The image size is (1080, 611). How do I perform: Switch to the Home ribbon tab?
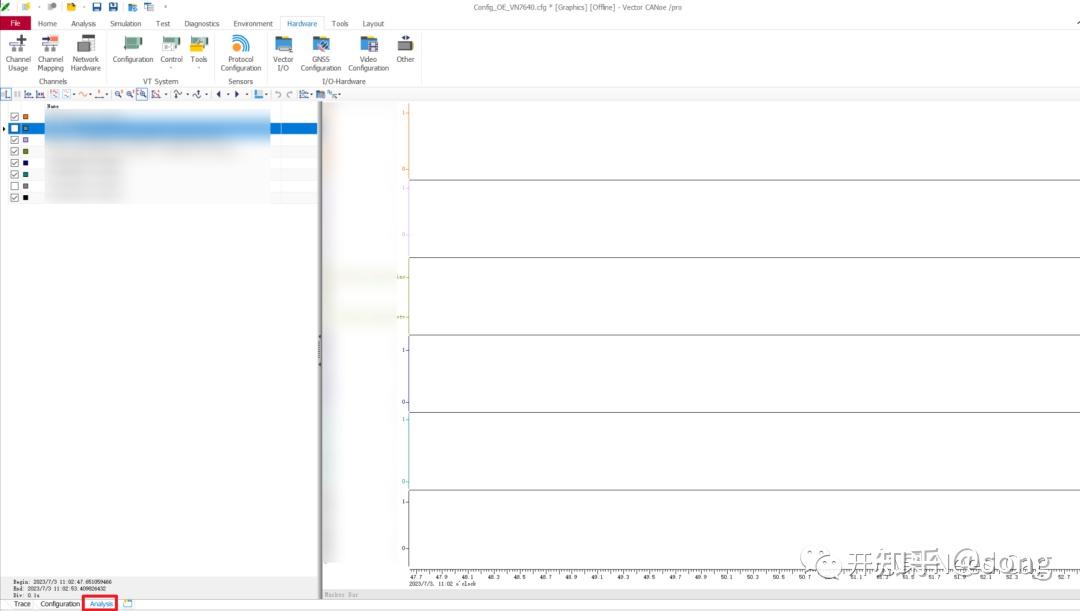(48, 23)
